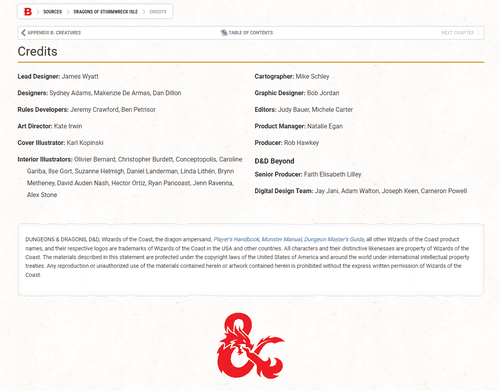
Task: Click the name Bob Jordan
Action: coord(323,93)
